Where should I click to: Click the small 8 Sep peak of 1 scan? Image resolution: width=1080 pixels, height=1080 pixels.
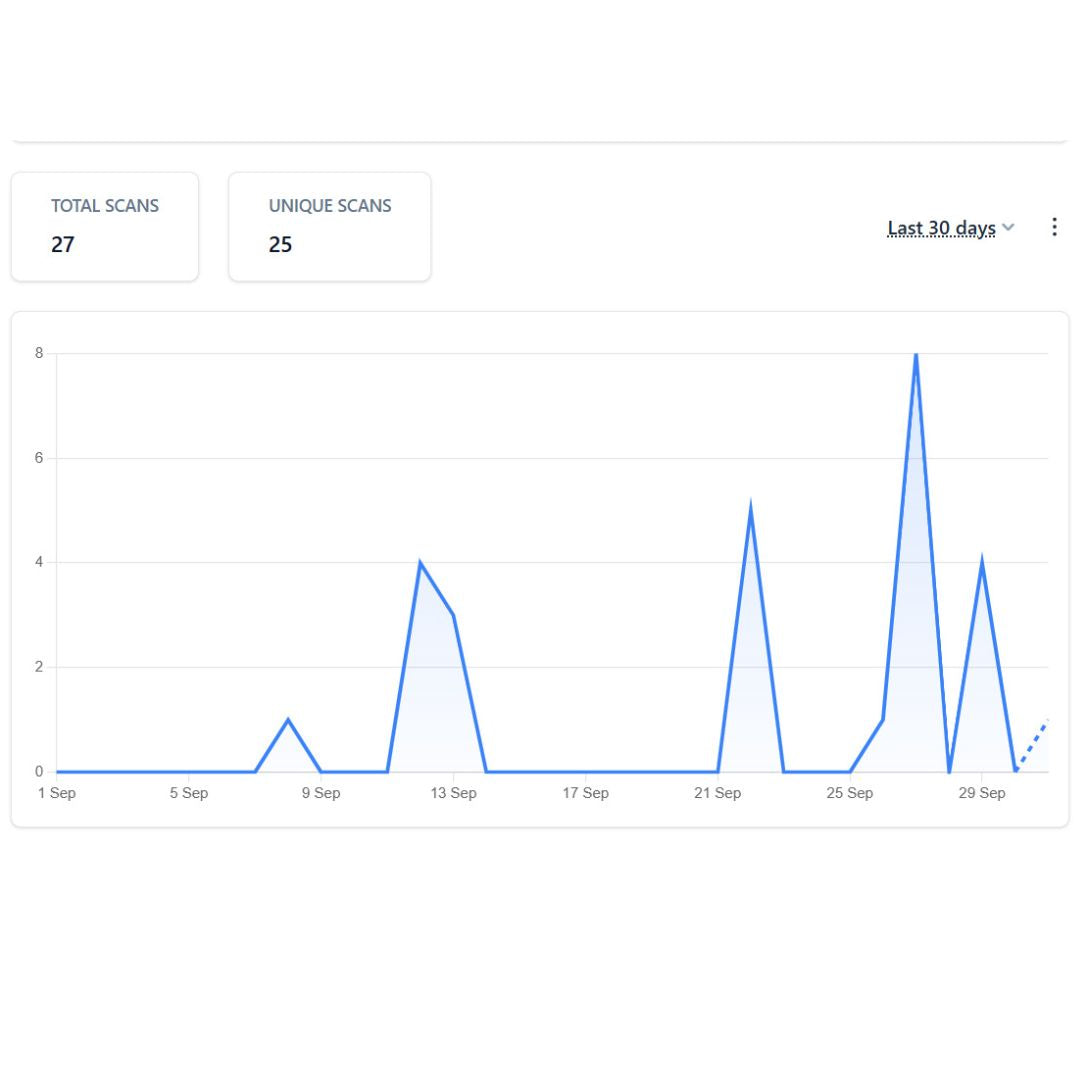tap(288, 719)
